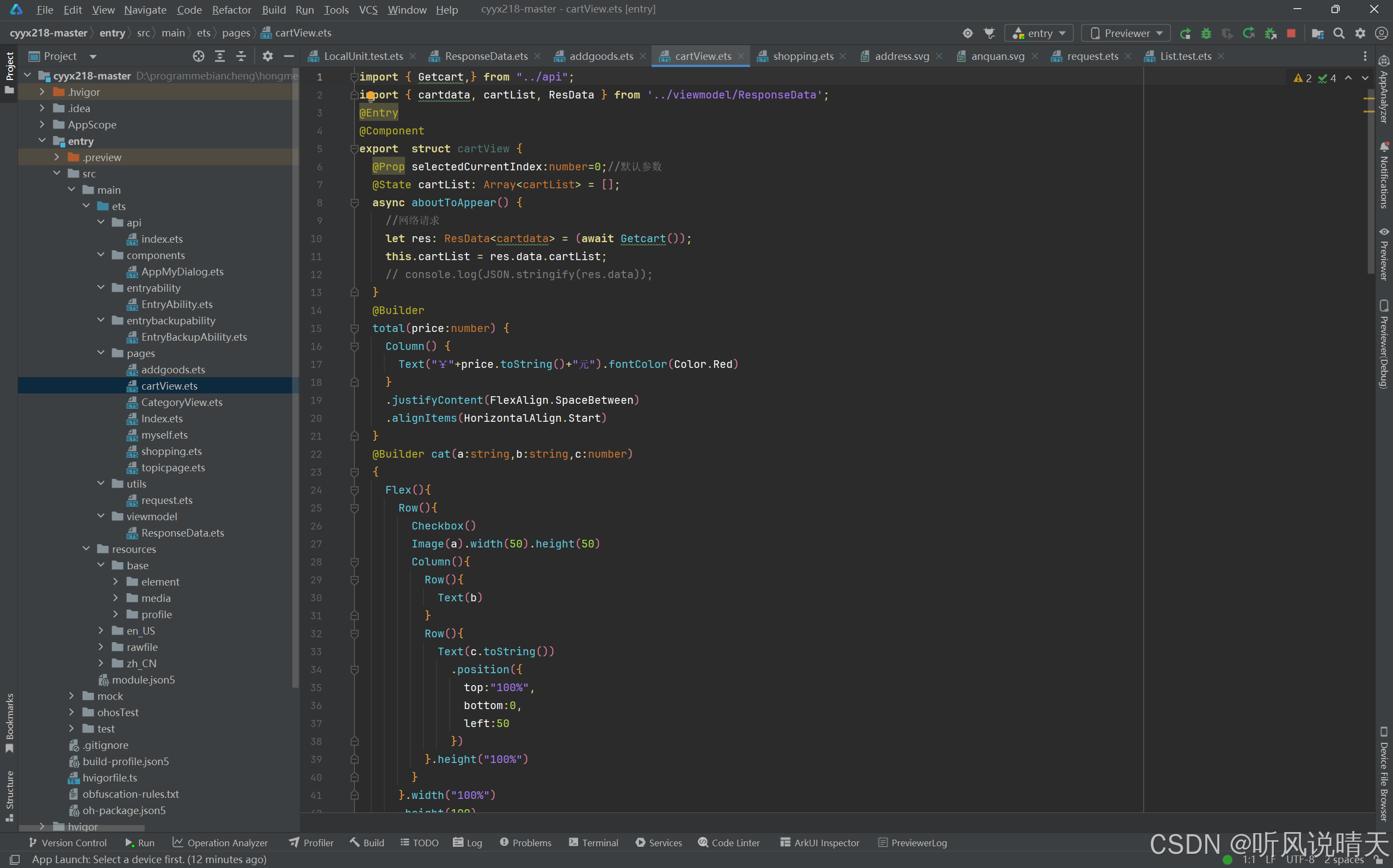The image size is (1393, 868).
Task: Toggle the Notifications side panel
Action: point(1384,175)
